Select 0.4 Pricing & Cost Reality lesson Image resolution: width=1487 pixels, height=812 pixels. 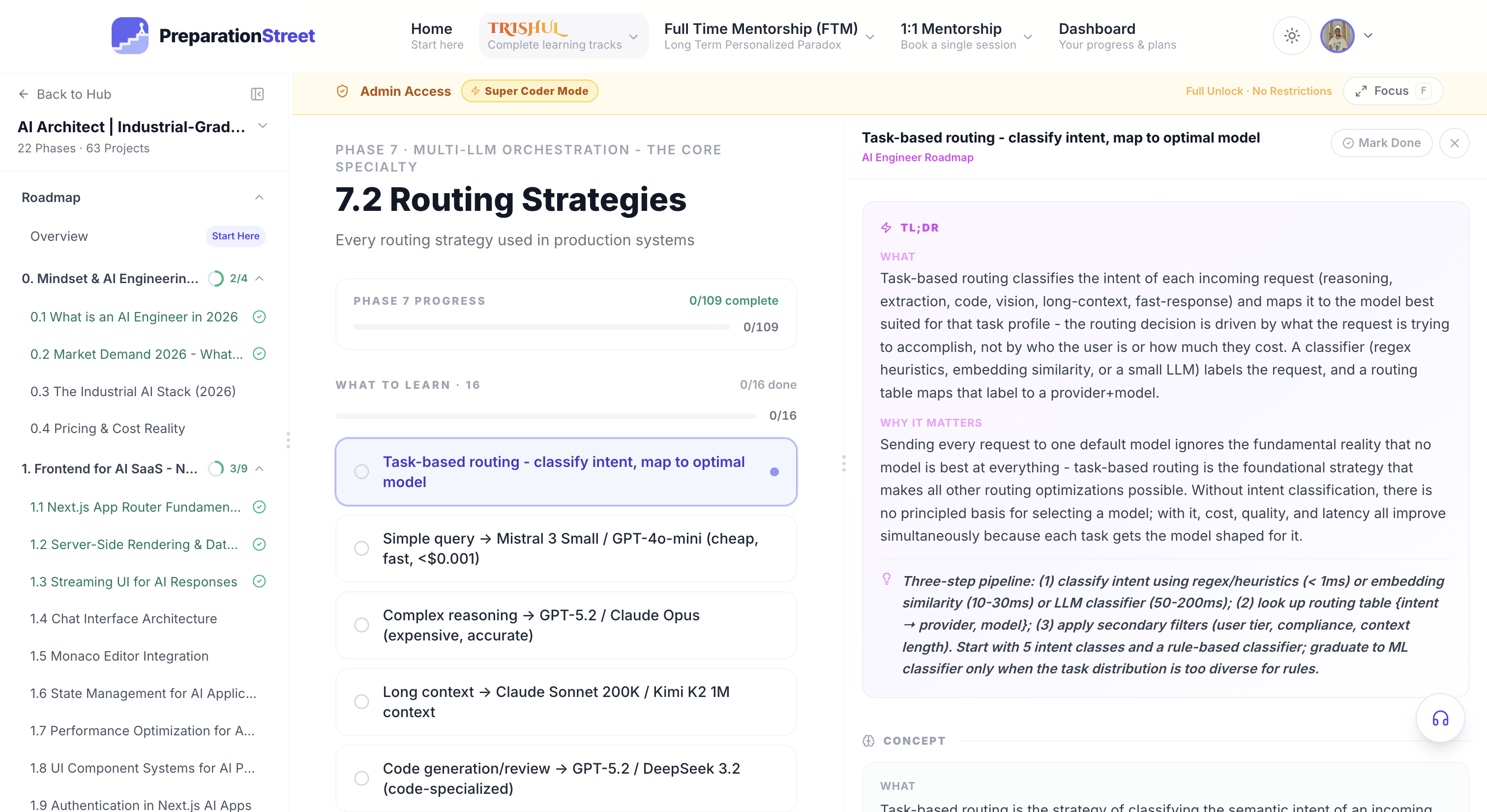click(x=108, y=429)
